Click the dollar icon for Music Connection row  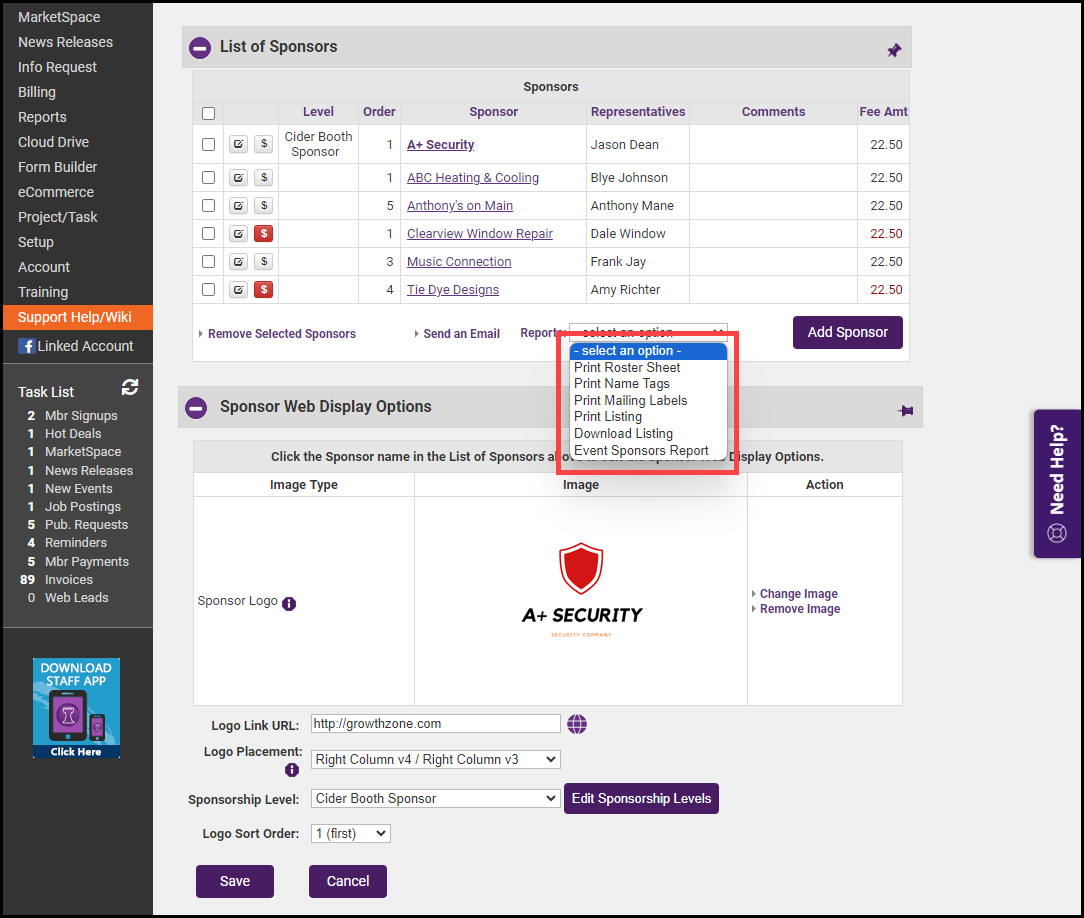pos(263,262)
